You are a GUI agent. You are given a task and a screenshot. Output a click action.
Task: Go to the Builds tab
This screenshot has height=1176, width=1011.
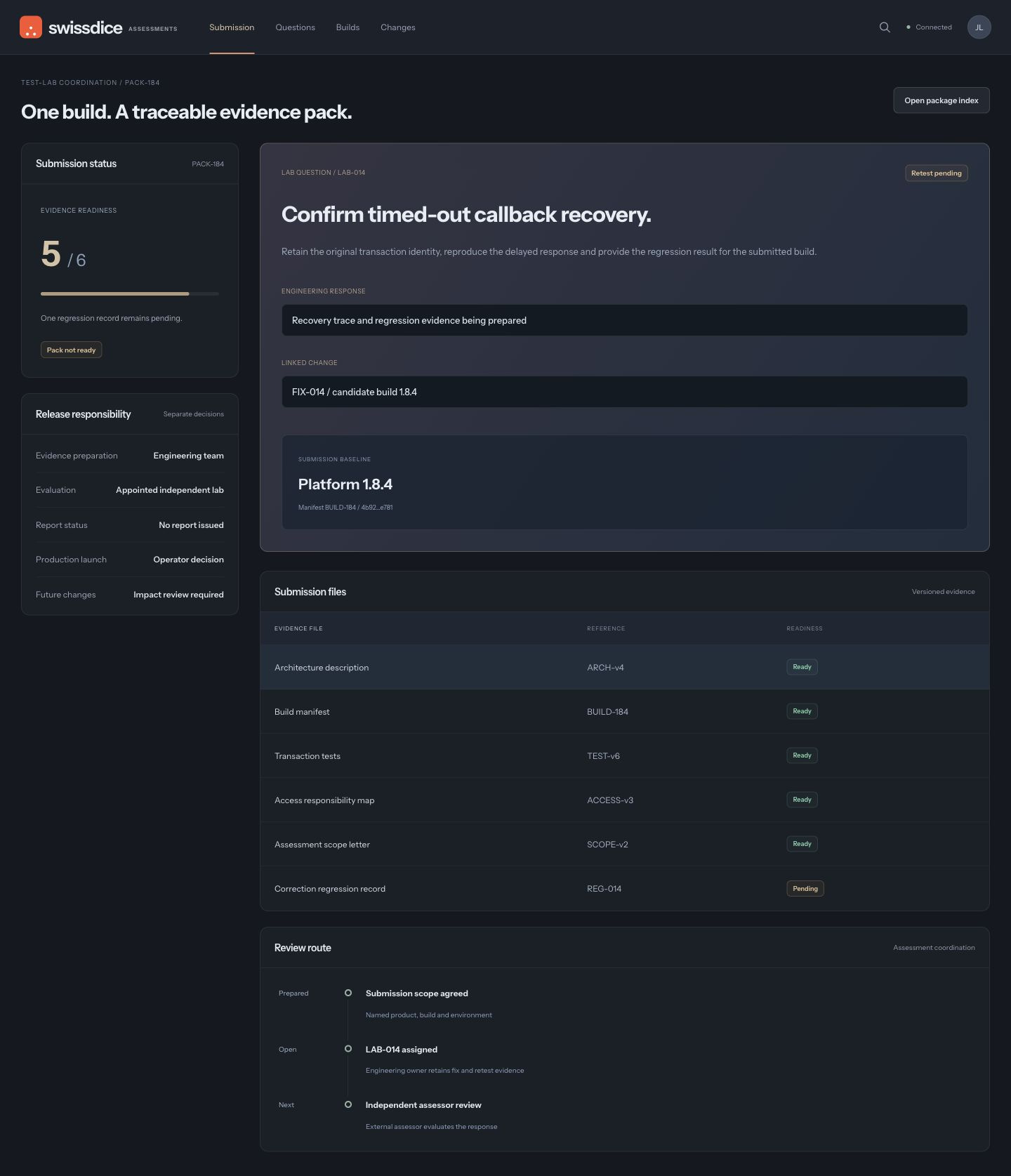tap(348, 27)
